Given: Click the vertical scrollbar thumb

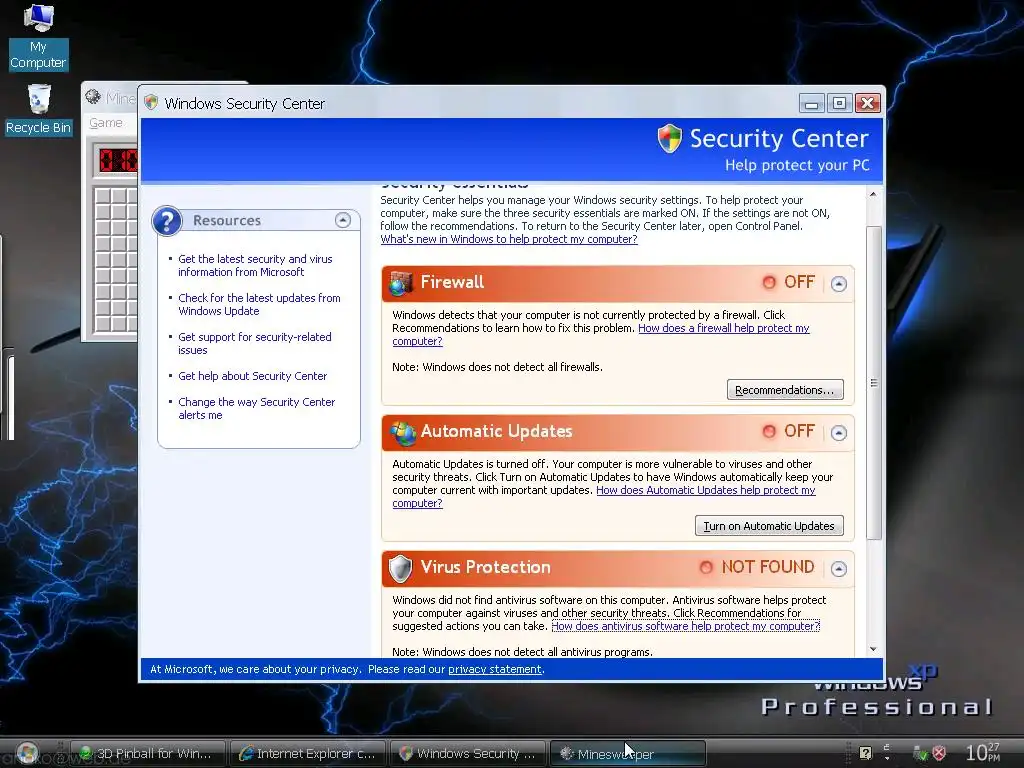Looking at the screenshot, I should (x=874, y=383).
